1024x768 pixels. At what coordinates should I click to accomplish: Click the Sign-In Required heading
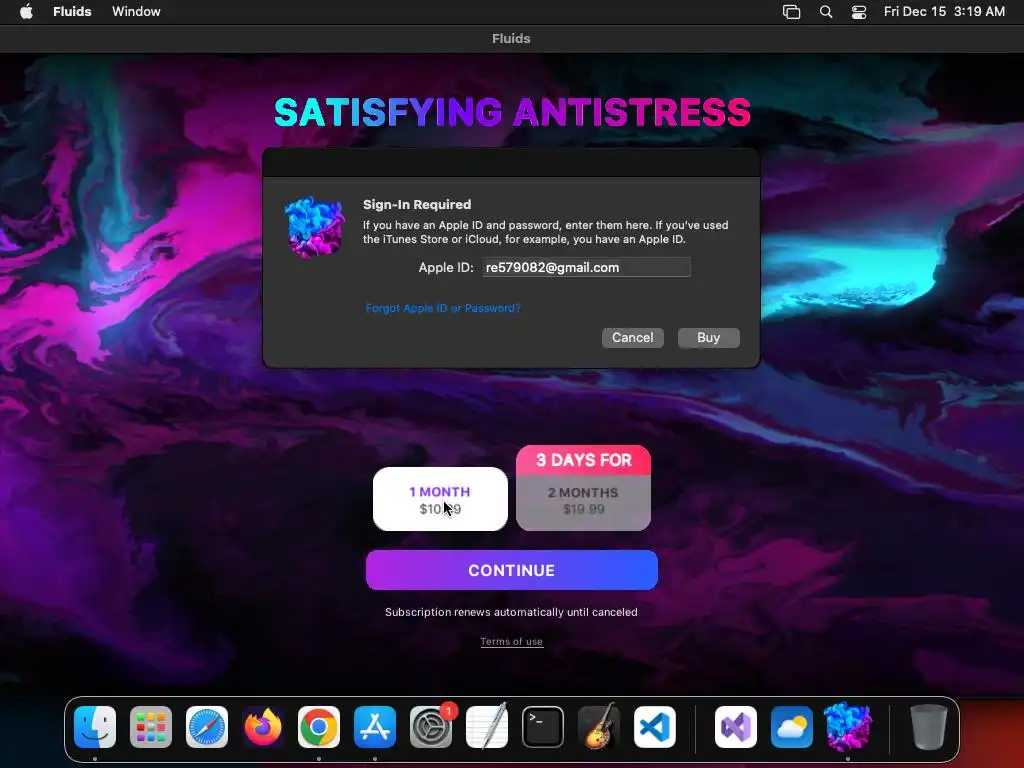point(417,204)
